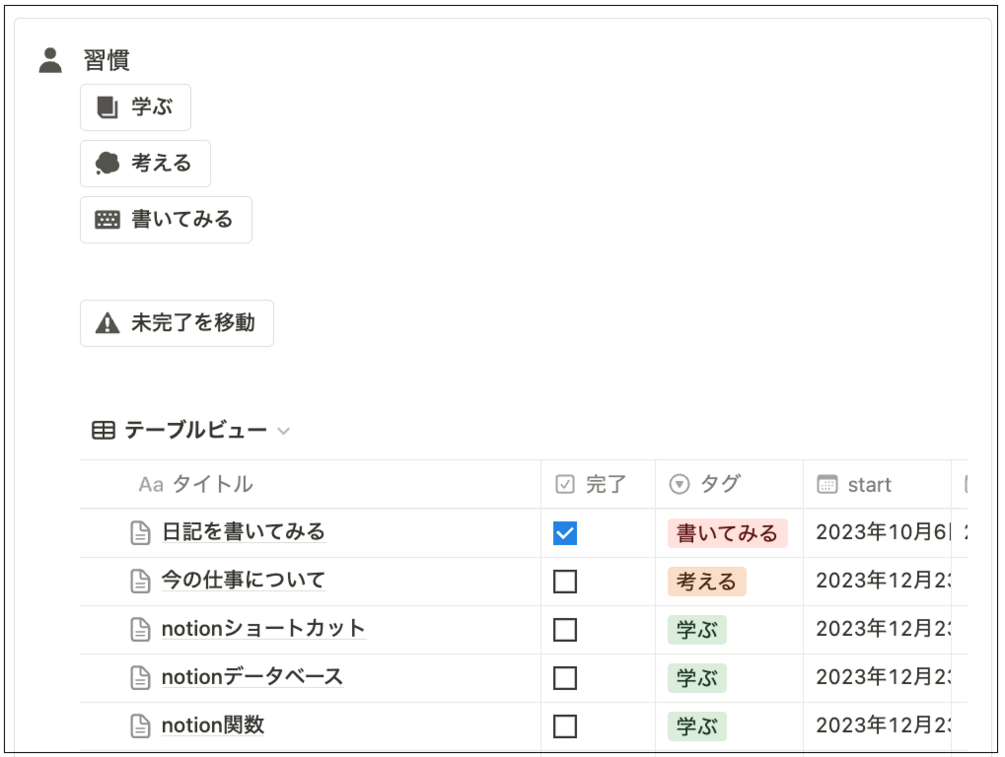Click the table icon beside テーブルビュー
The image size is (1005, 757).
pyautogui.click(x=103, y=431)
